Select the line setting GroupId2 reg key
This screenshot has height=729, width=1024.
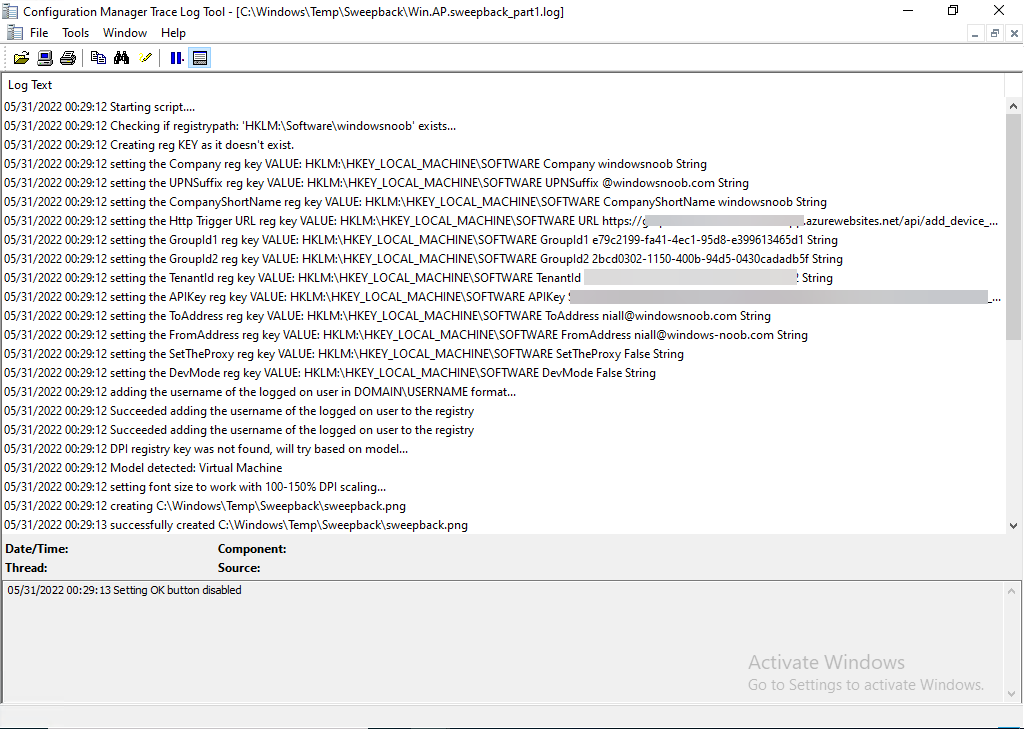[503, 259]
